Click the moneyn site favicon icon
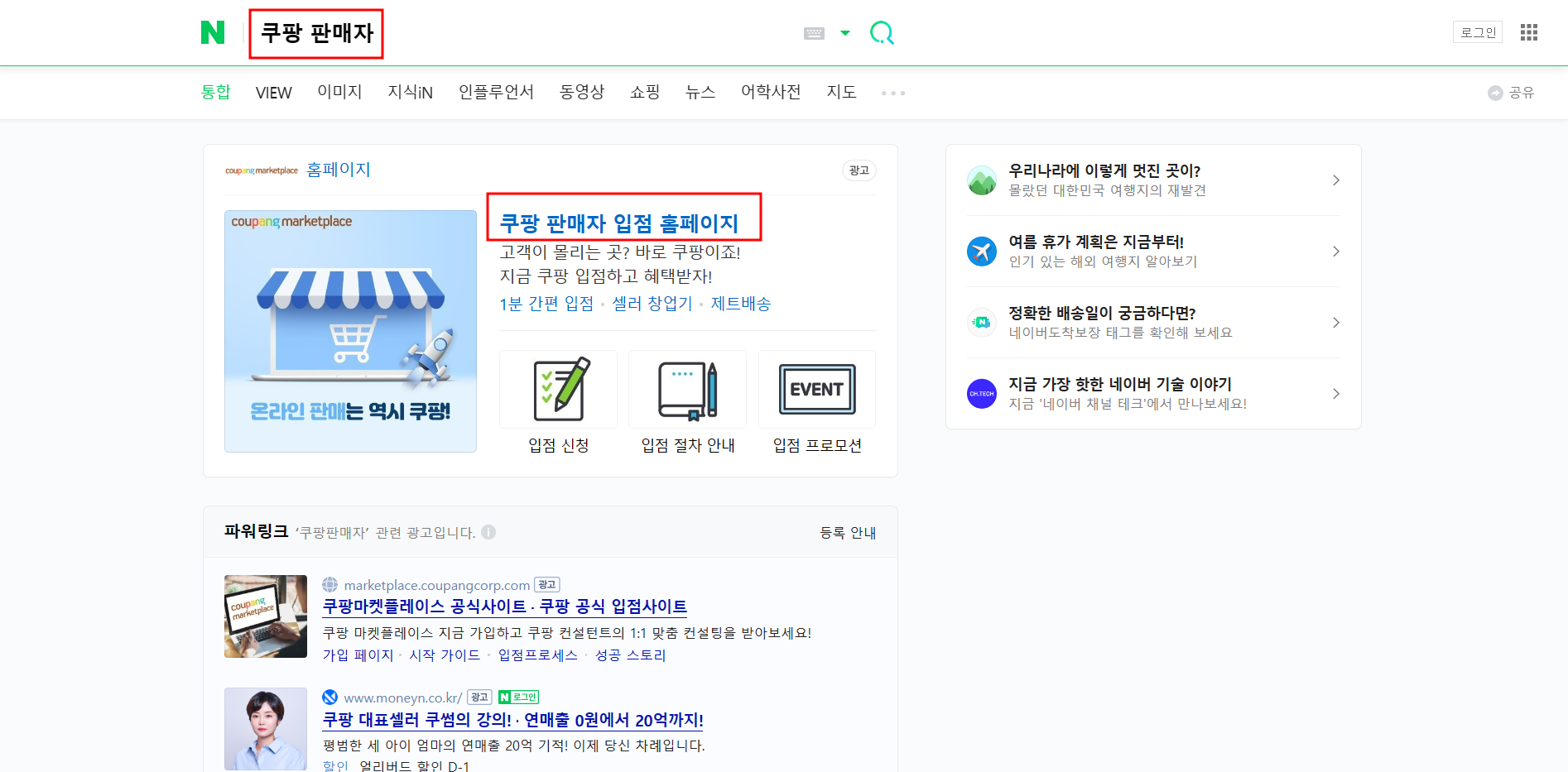The height and width of the screenshot is (772, 1568). pyautogui.click(x=330, y=698)
